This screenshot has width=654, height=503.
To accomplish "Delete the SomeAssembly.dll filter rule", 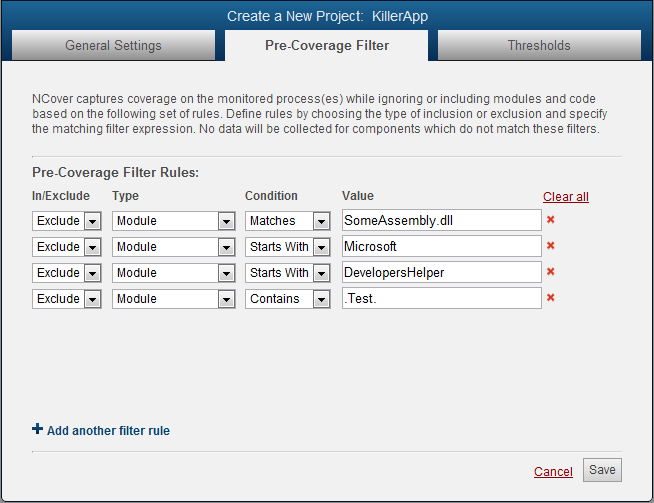I will pos(550,220).
